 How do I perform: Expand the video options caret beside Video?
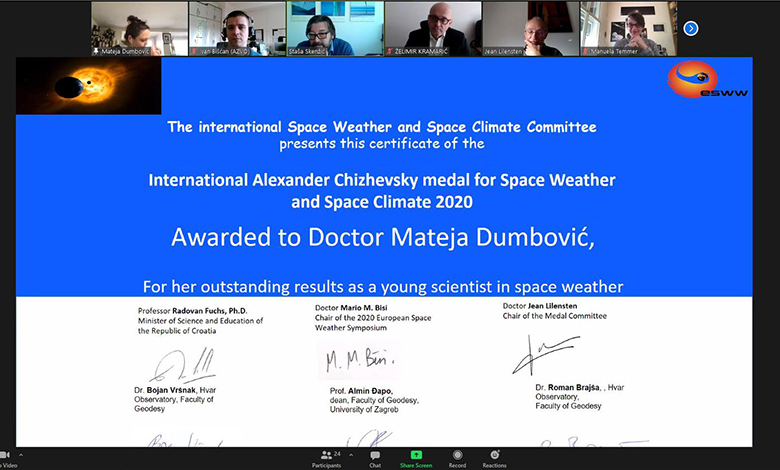tap(21, 455)
